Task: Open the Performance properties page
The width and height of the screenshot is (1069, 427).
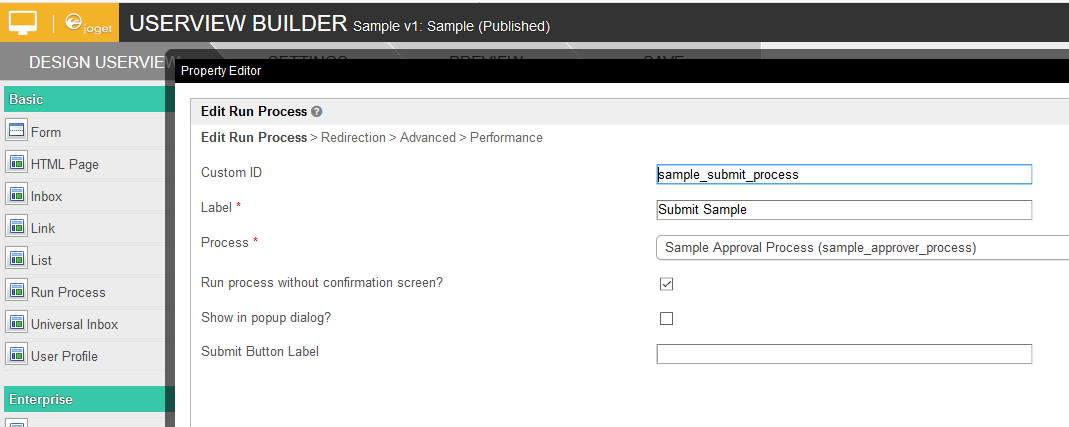Action: pyautogui.click(x=506, y=138)
